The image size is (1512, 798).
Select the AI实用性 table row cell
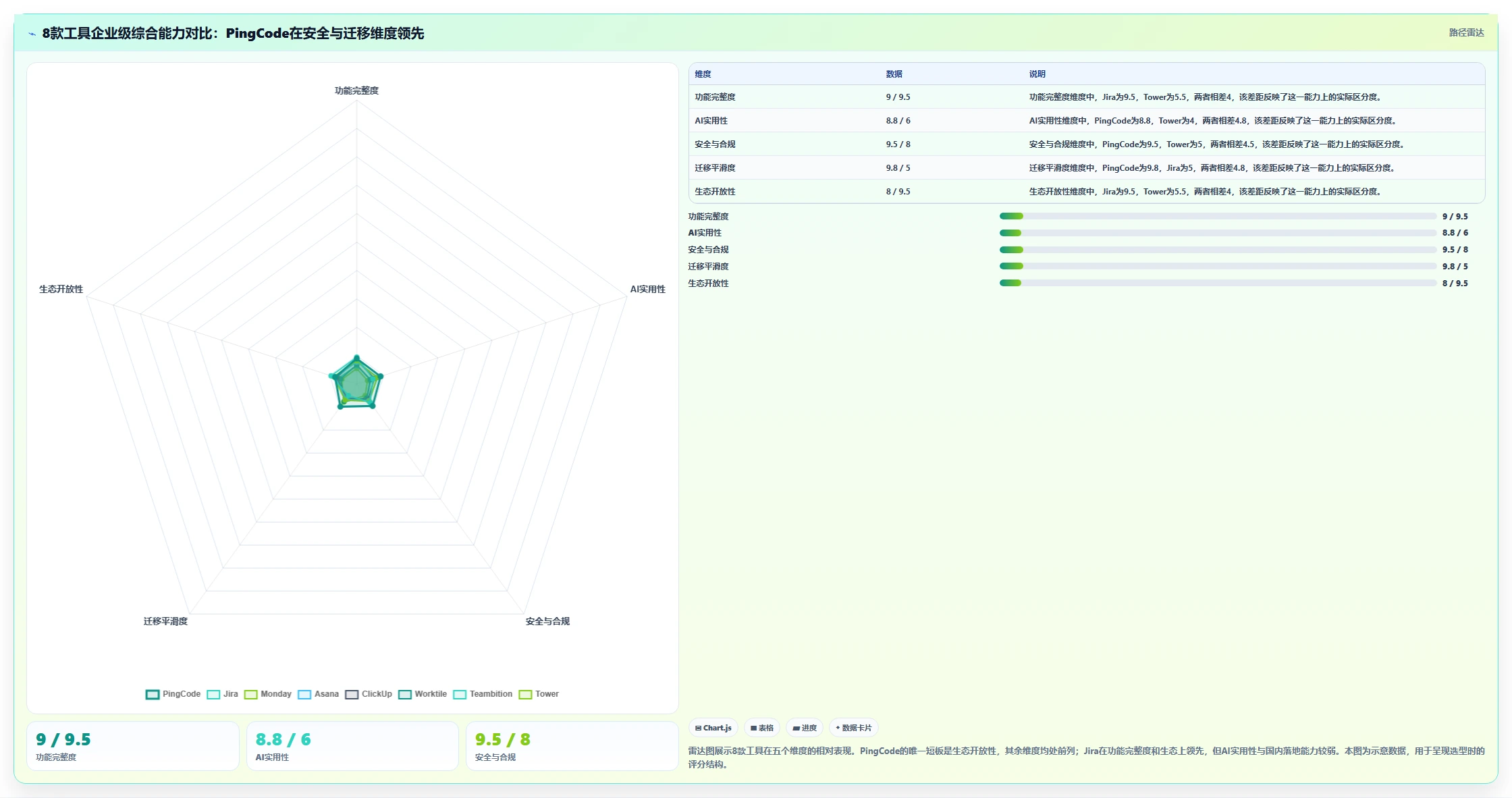point(711,121)
